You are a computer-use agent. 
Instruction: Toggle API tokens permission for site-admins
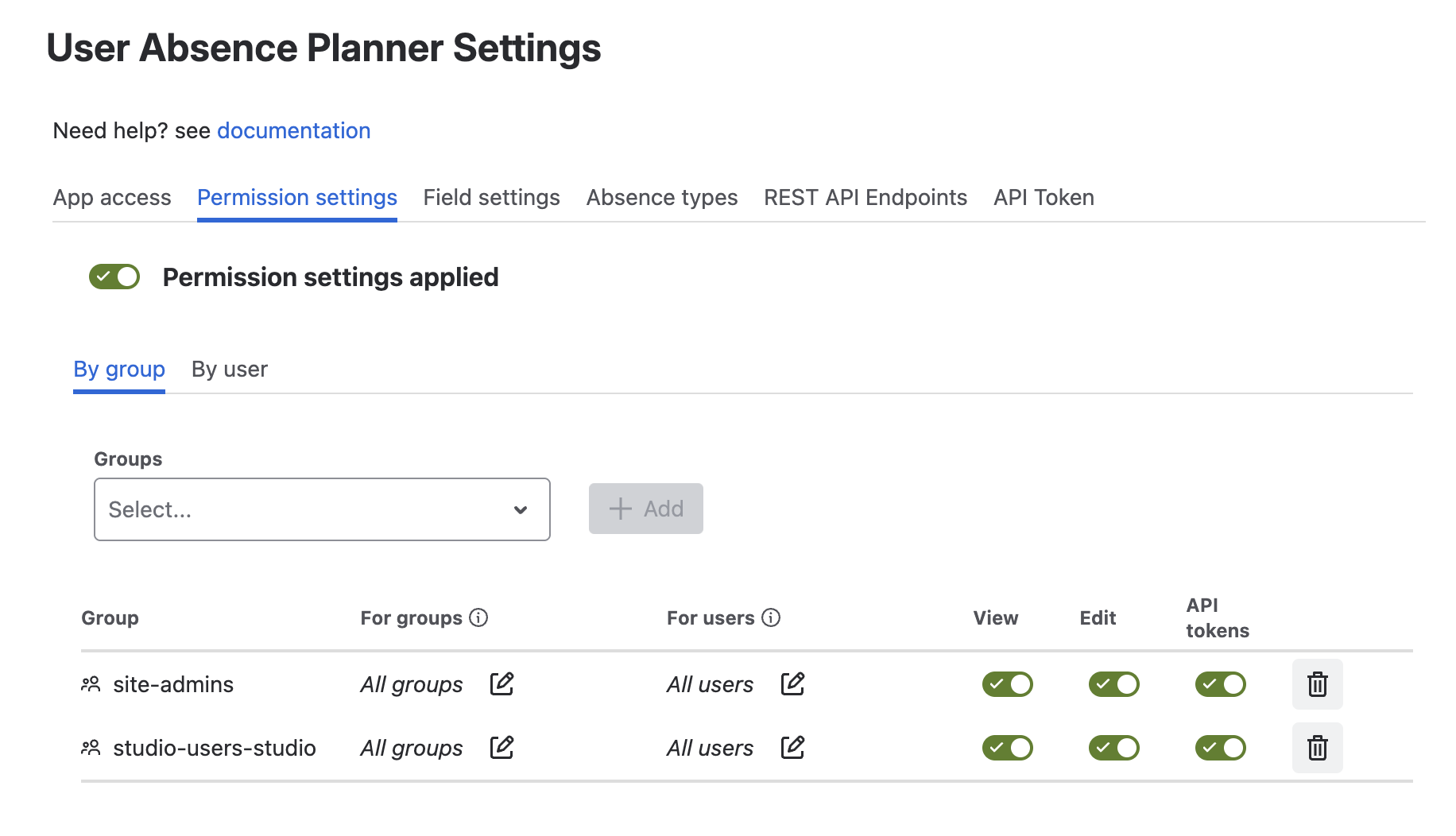coord(1220,684)
